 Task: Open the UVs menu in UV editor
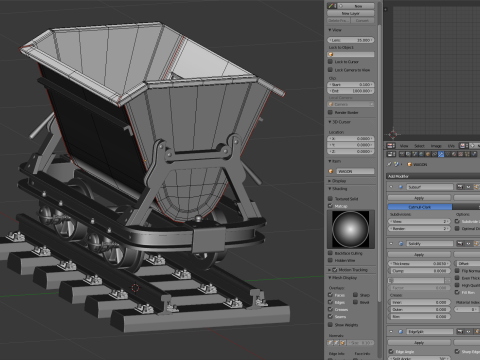(451, 146)
